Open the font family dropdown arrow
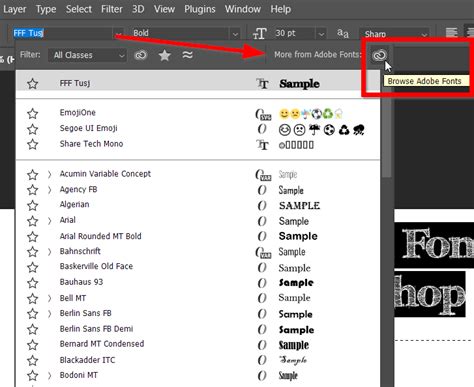Image resolution: width=474 pixels, height=387 pixels. tap(119, 34)
